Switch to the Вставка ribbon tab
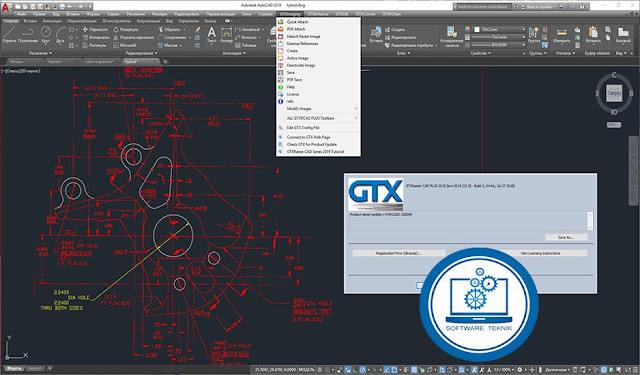Screen dimensions: 640x375 pos(30,21)
